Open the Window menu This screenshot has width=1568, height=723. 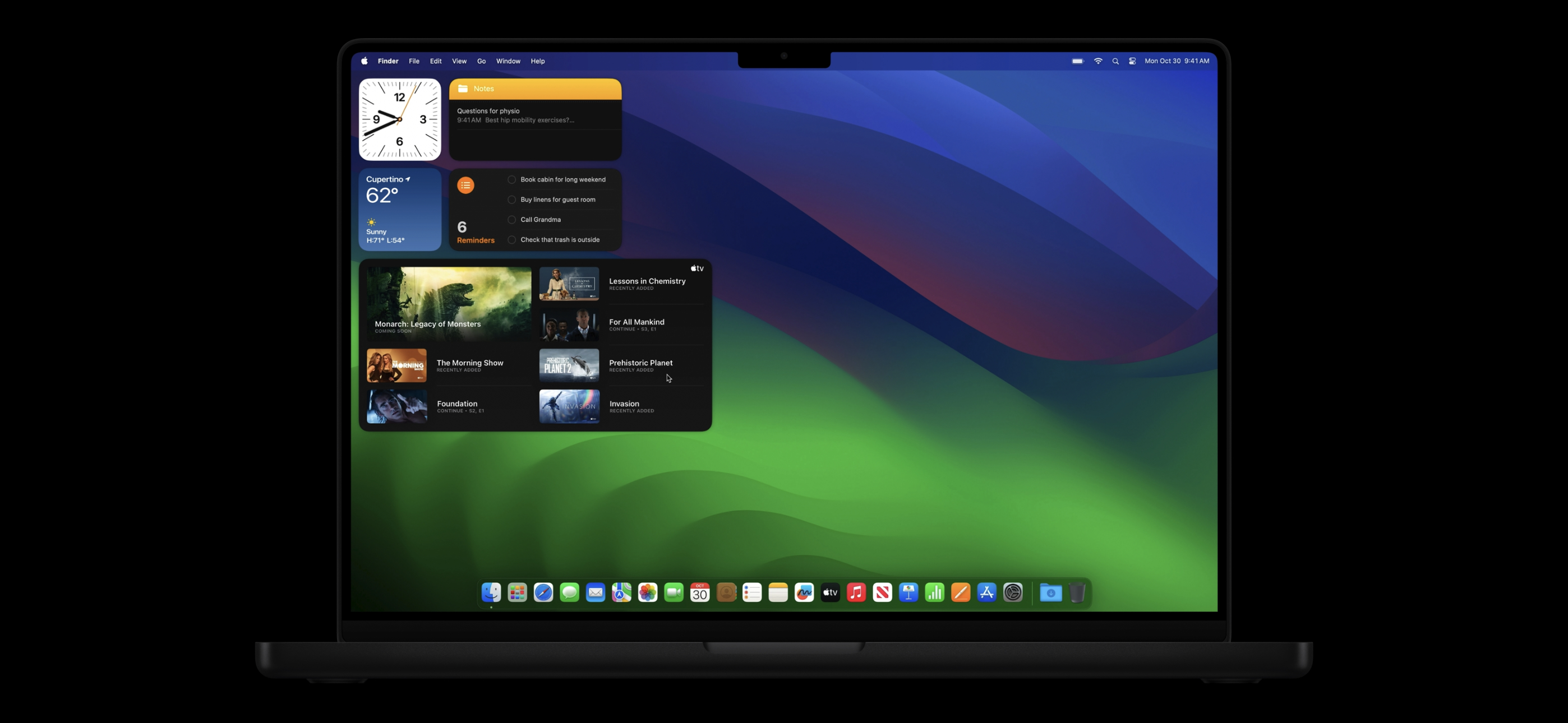pyautogui.click(x=508, y=61)
